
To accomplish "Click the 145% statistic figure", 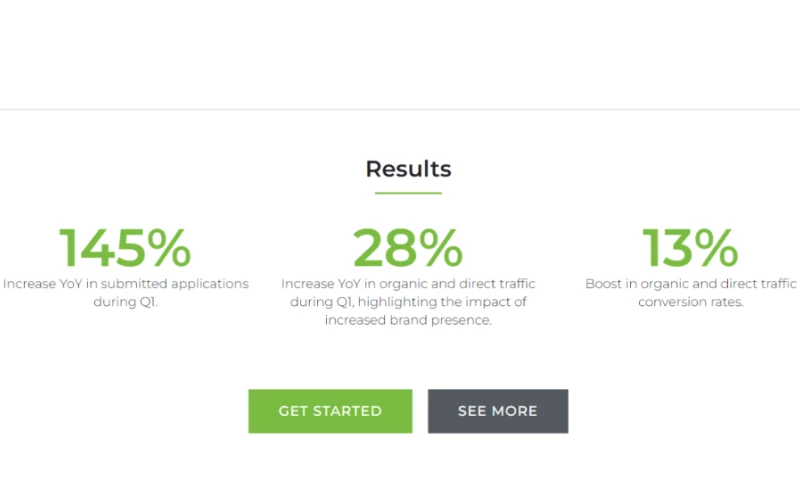I will point(125,247).
